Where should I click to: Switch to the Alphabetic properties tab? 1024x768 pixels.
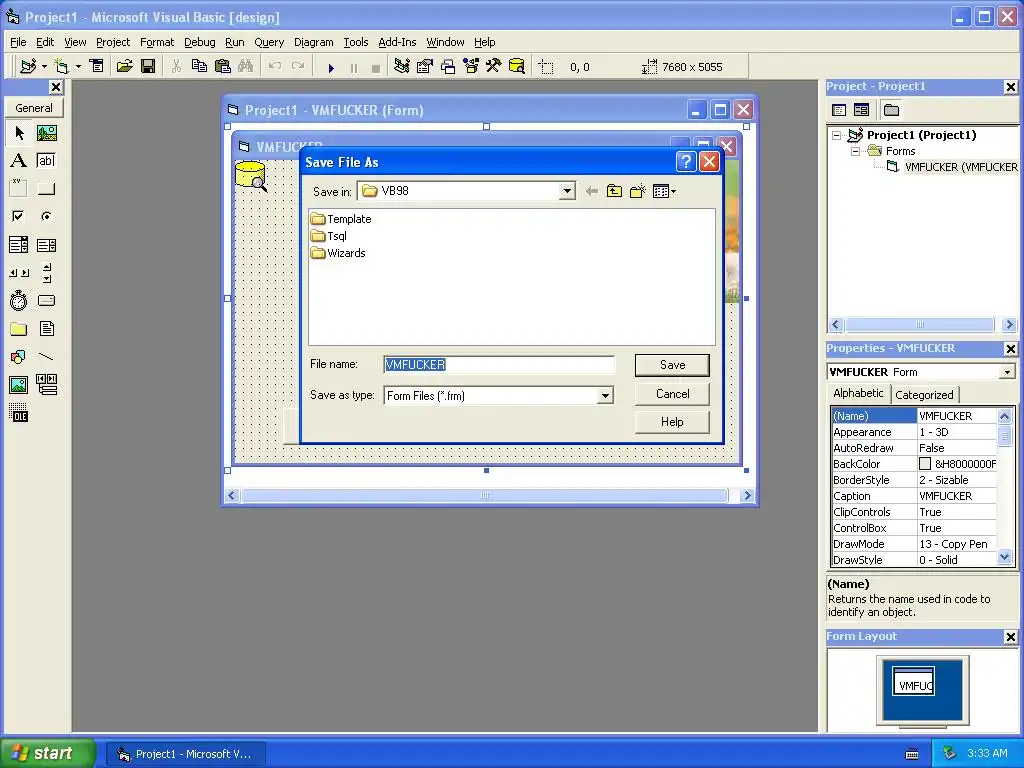[x=858, y=393]
